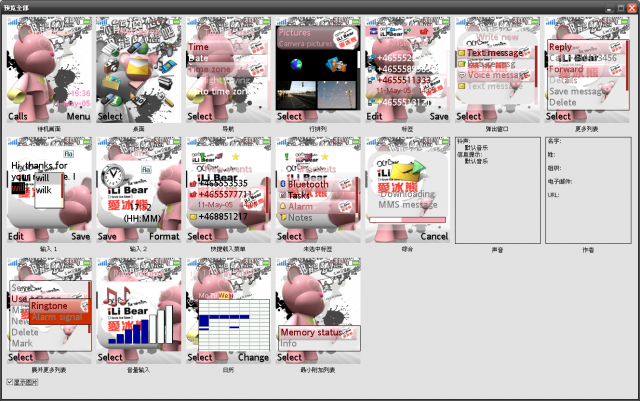Click the author (作者) info panel
640x401 pixels.
(x=588, y=190)
